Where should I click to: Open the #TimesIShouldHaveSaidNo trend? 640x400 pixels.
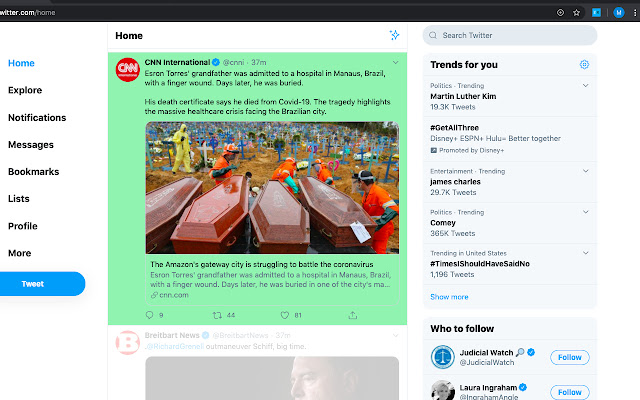[510, 264]
